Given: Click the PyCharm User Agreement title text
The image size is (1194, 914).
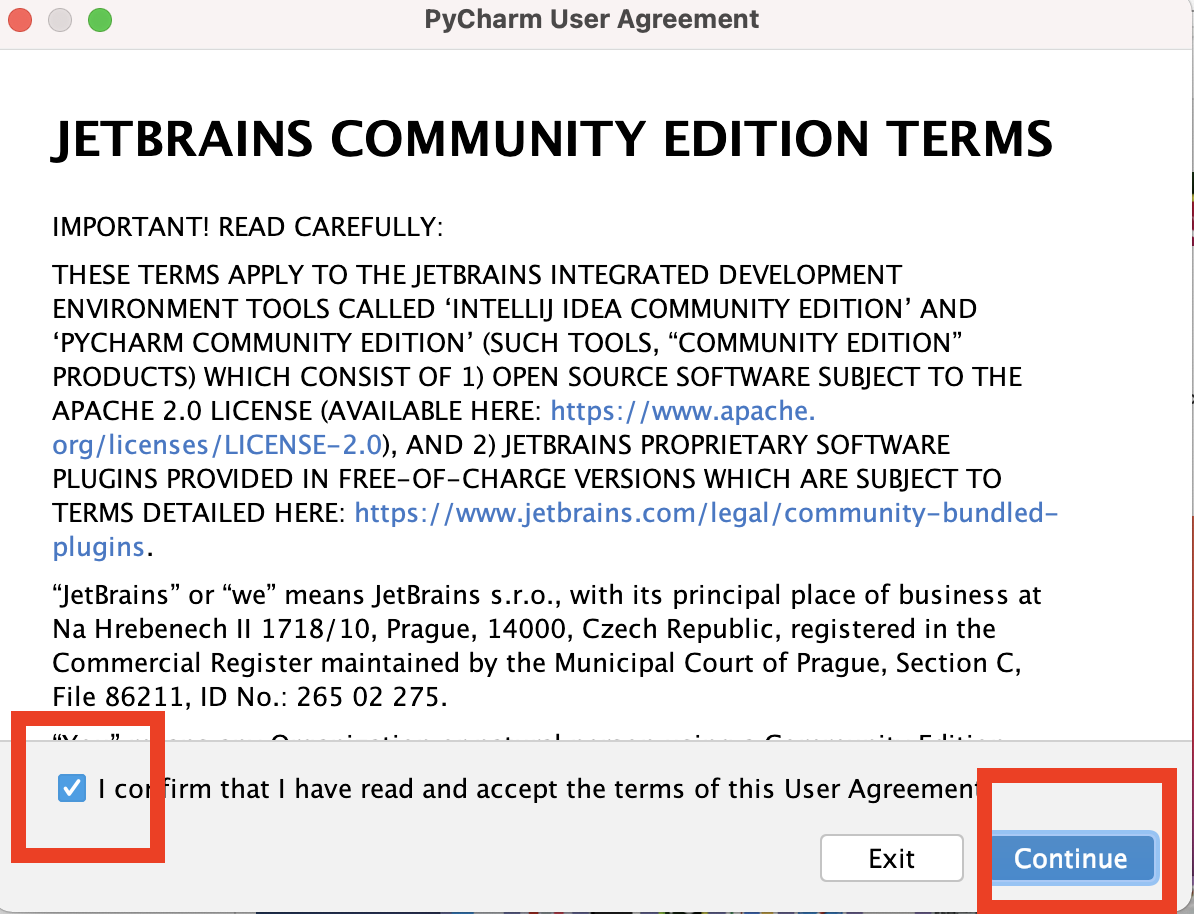Looking at the screenshot, I should [592, 19].
